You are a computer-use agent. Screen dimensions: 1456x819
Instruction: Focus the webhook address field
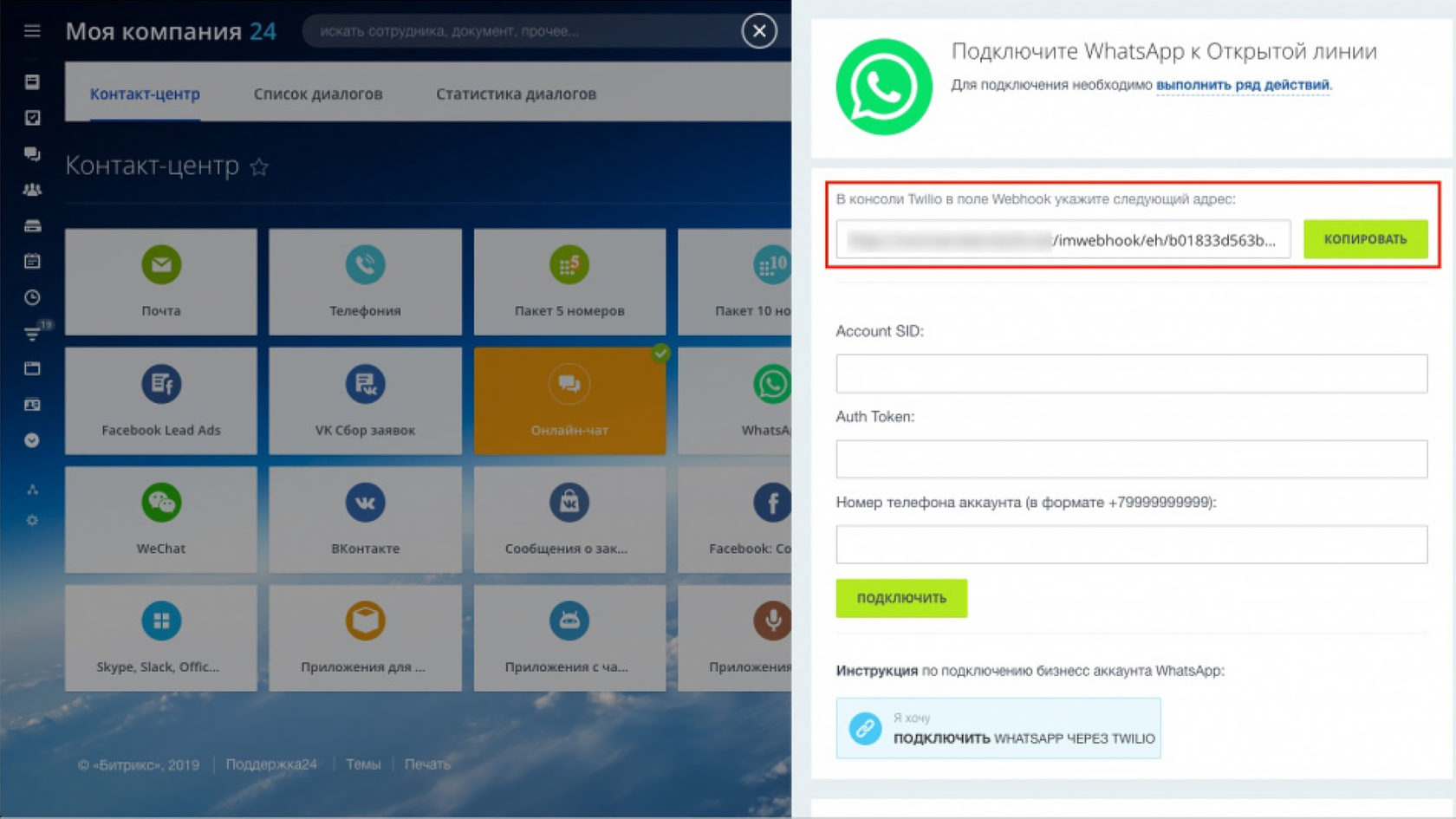point(1063,239)
